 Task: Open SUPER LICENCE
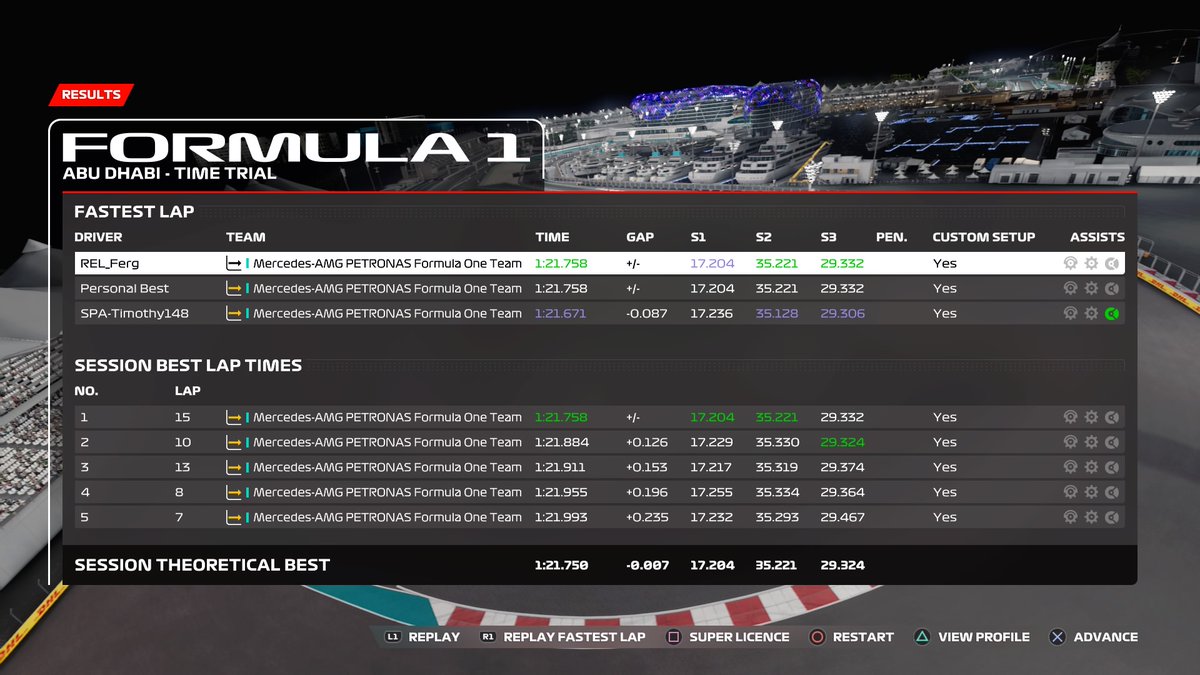[x=739, y=637]
